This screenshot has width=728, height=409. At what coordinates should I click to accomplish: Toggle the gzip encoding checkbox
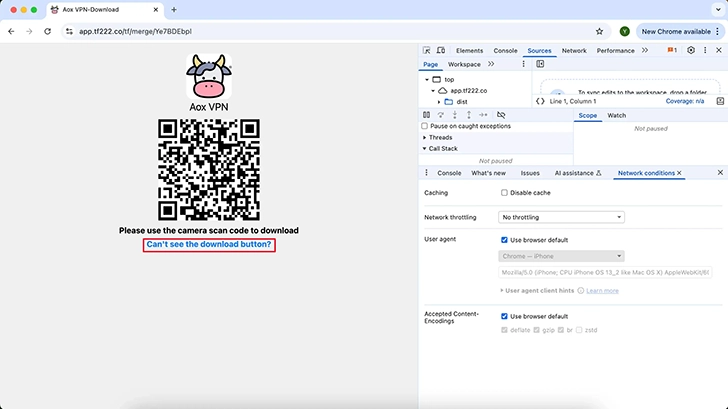pyautogui.click(x=536, y=330)
